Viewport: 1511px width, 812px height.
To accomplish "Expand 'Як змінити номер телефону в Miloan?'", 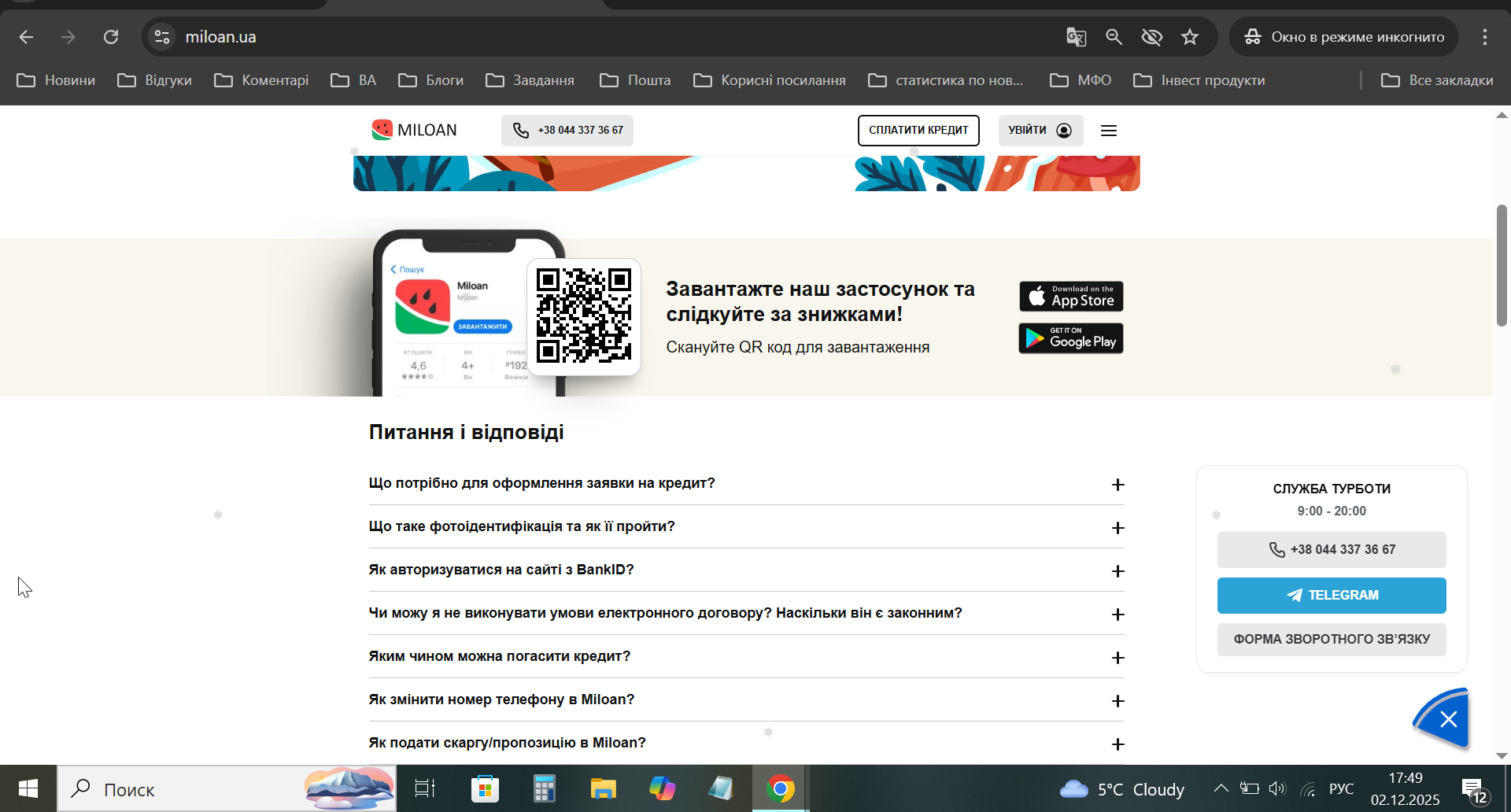I will pos(747,700).
